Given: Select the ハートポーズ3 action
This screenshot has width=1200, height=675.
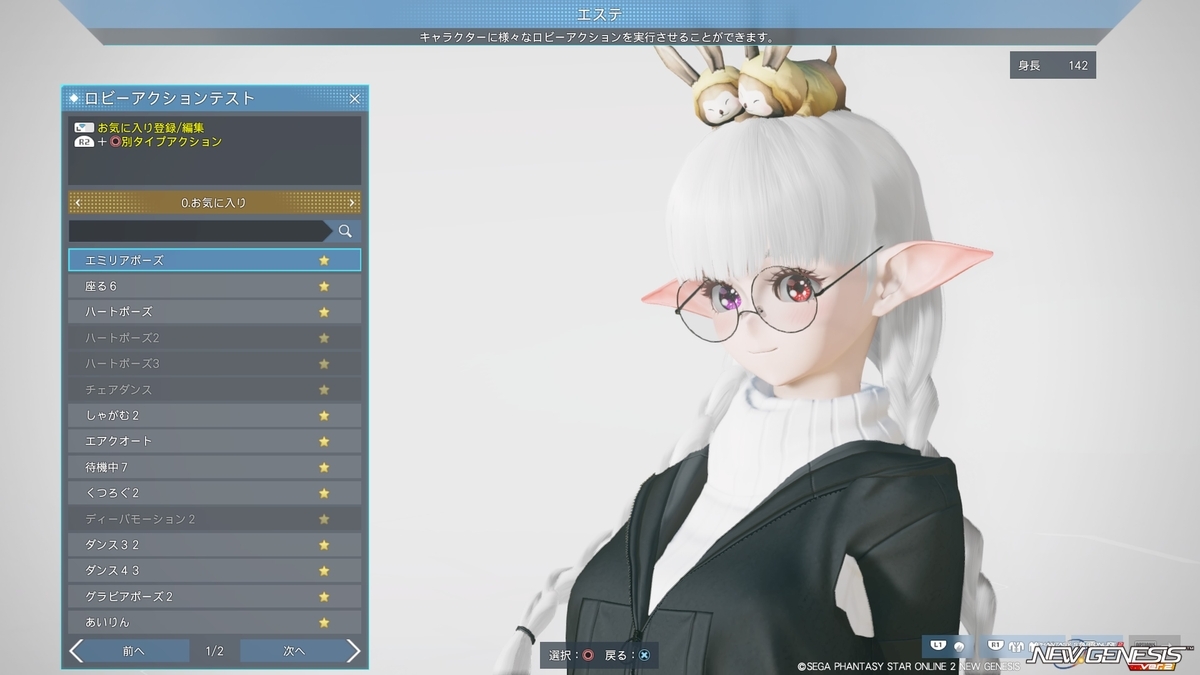Looking at the screenshot, I should click(x=214, y=364).
